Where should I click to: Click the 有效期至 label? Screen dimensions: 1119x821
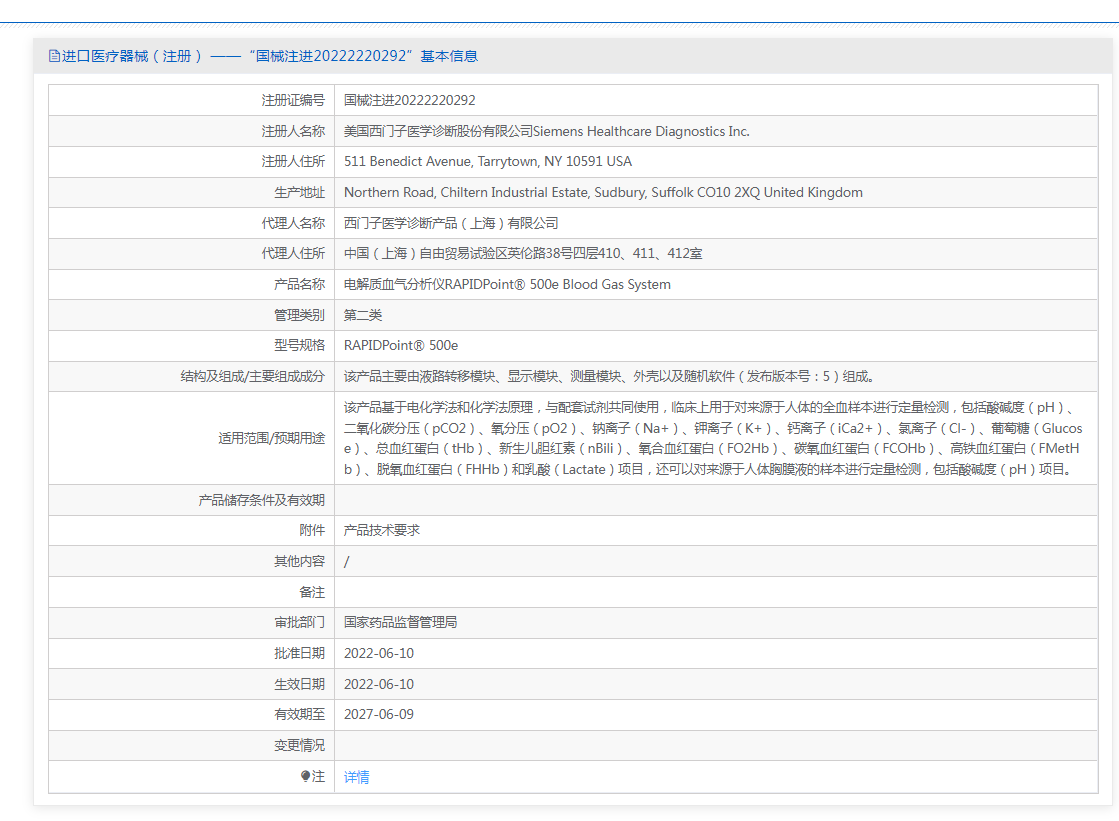click(299, 715)
